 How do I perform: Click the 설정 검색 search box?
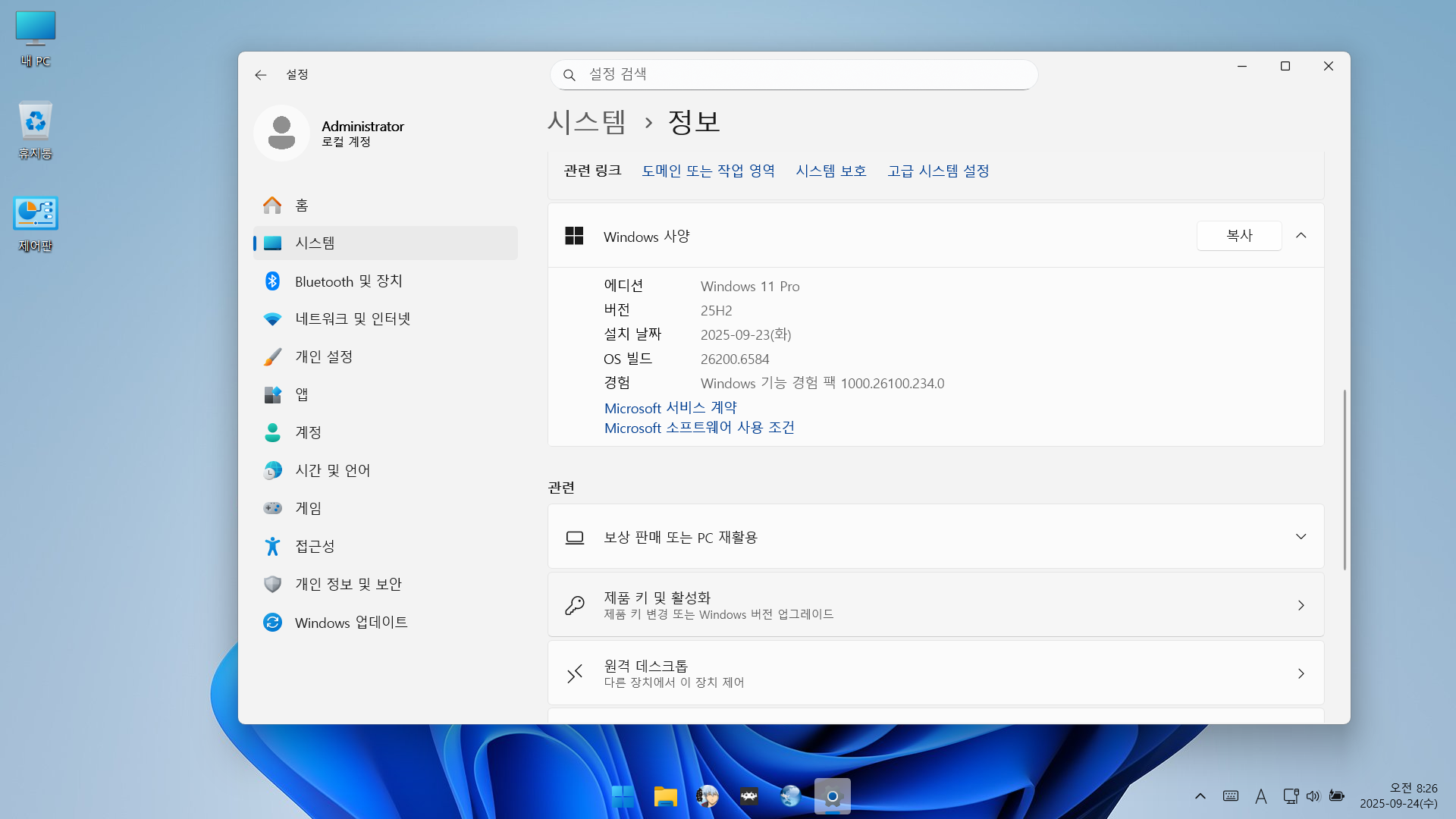[x=793, y=74]
